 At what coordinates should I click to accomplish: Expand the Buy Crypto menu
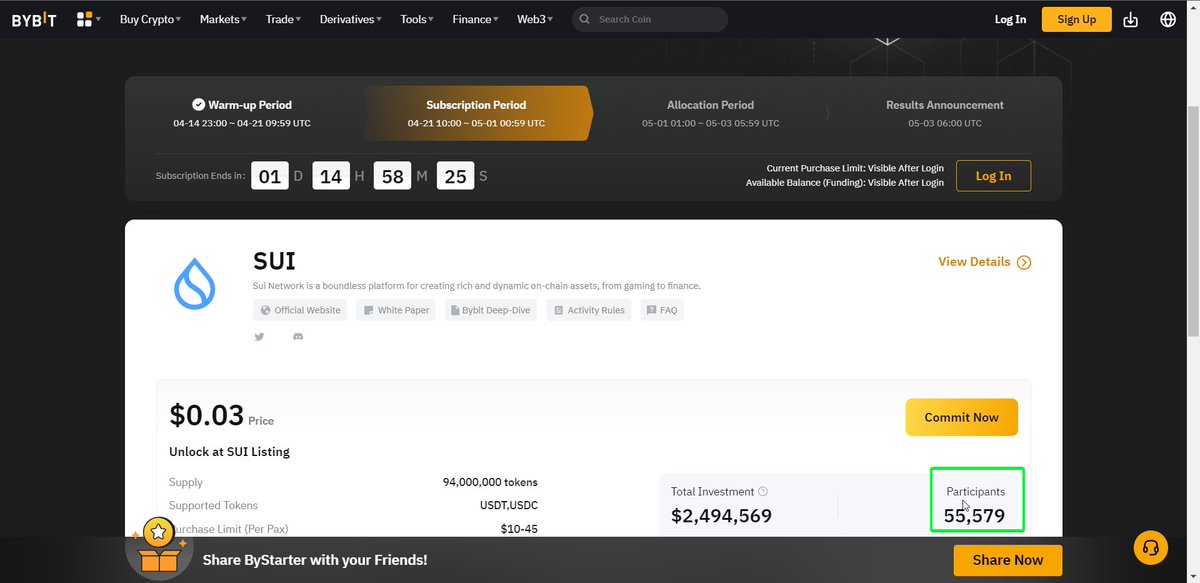tap(150, 19)
